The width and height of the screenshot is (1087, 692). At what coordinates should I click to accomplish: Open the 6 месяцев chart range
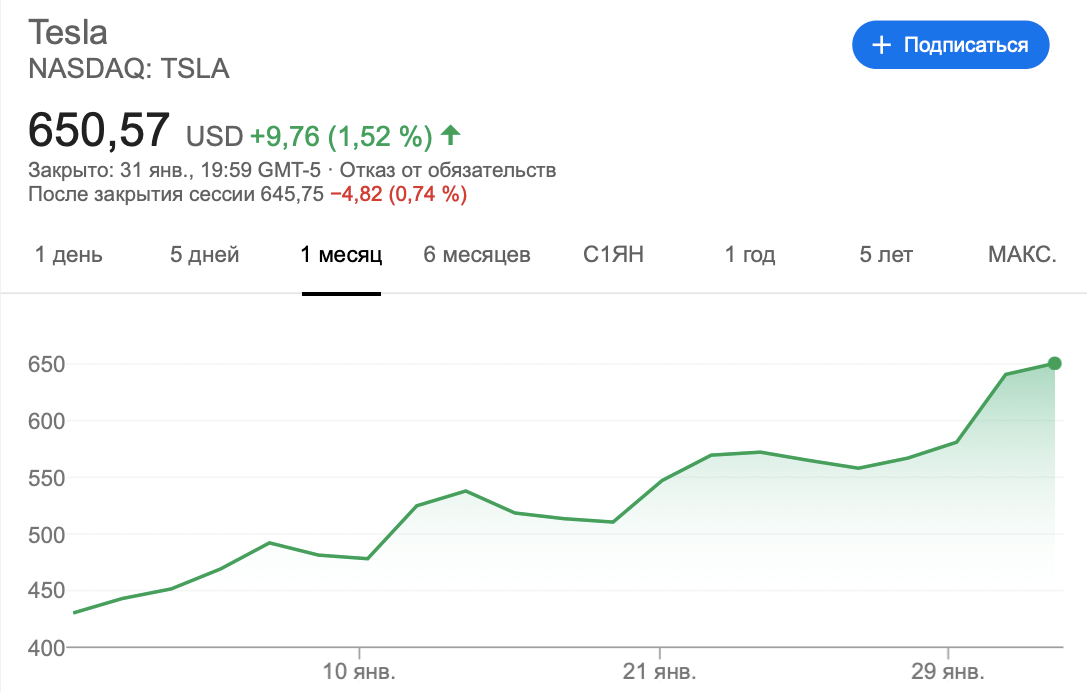pos(477,254)
